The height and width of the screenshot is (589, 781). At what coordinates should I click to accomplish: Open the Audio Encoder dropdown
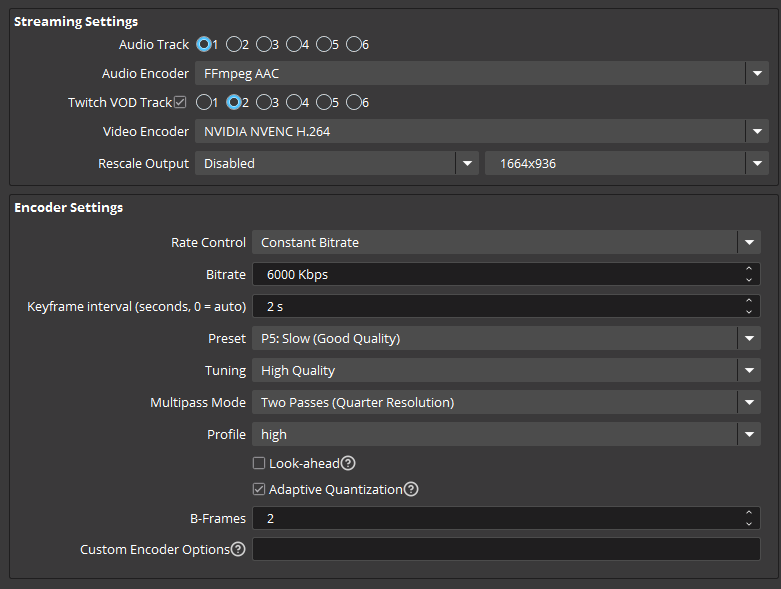click(482, 73)
